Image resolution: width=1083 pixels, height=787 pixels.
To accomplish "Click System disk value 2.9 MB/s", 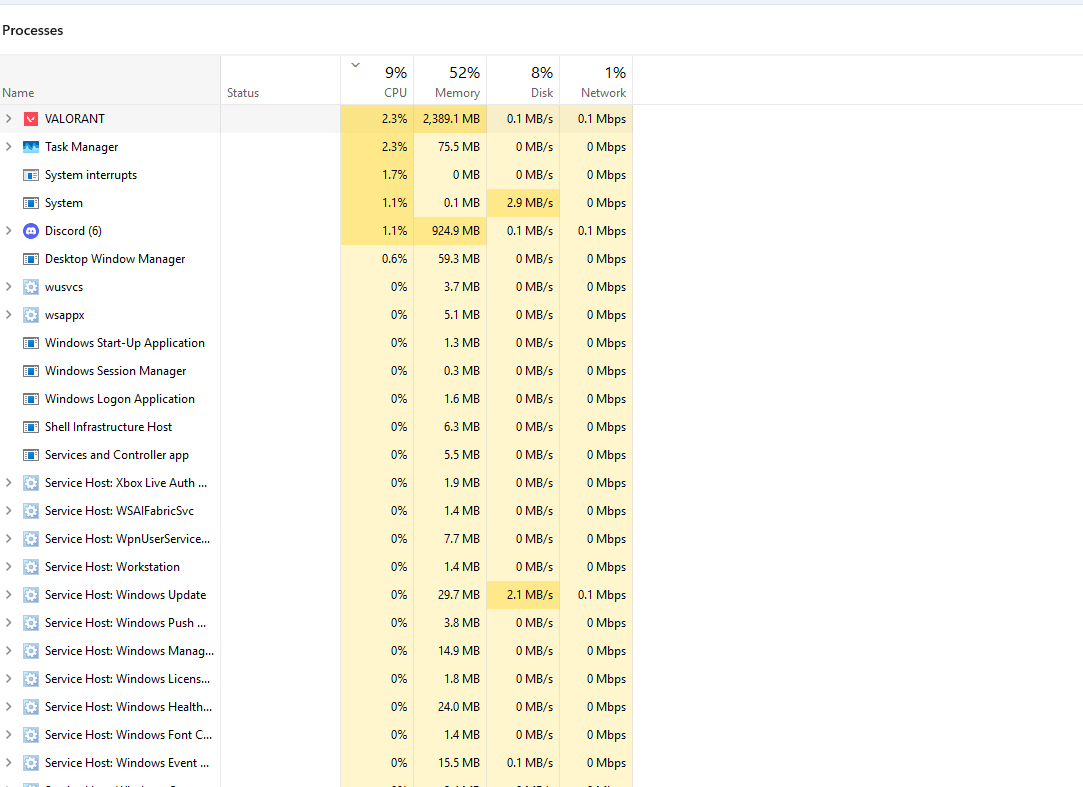I will click(530, 203).
